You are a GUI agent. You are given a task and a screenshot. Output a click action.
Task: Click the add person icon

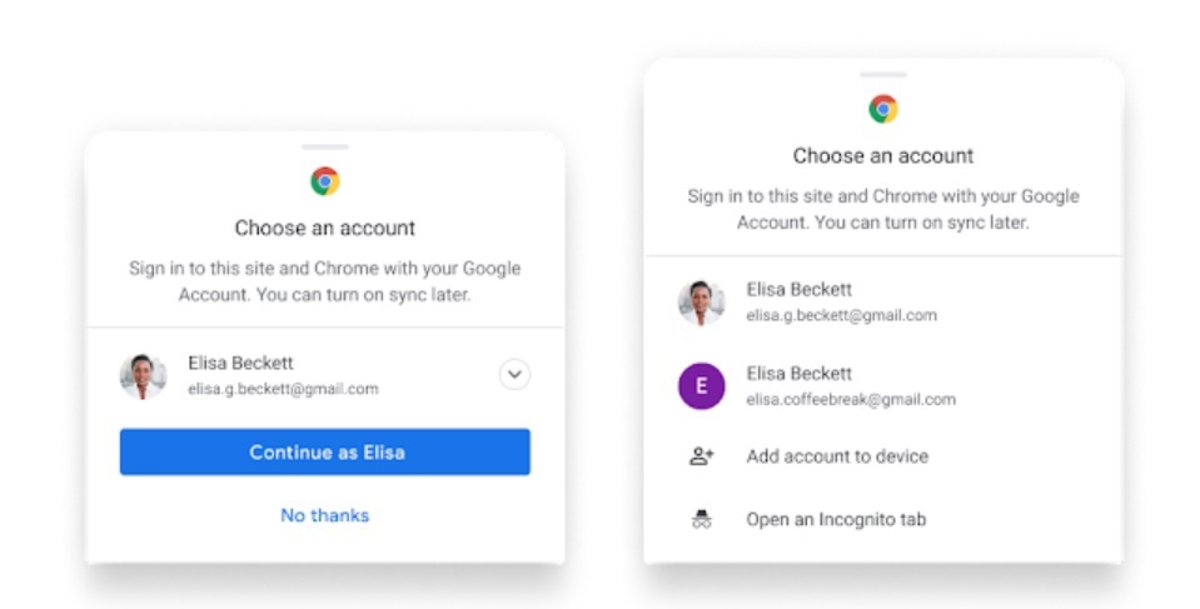(701, 456)
